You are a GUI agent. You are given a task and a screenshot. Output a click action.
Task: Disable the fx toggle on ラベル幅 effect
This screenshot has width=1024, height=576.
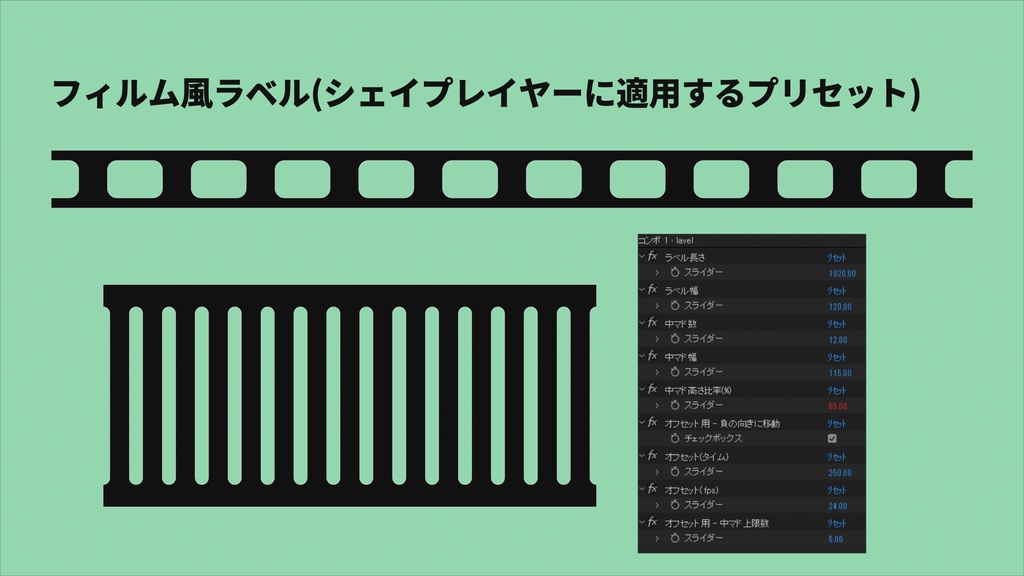tap(650, 291)
